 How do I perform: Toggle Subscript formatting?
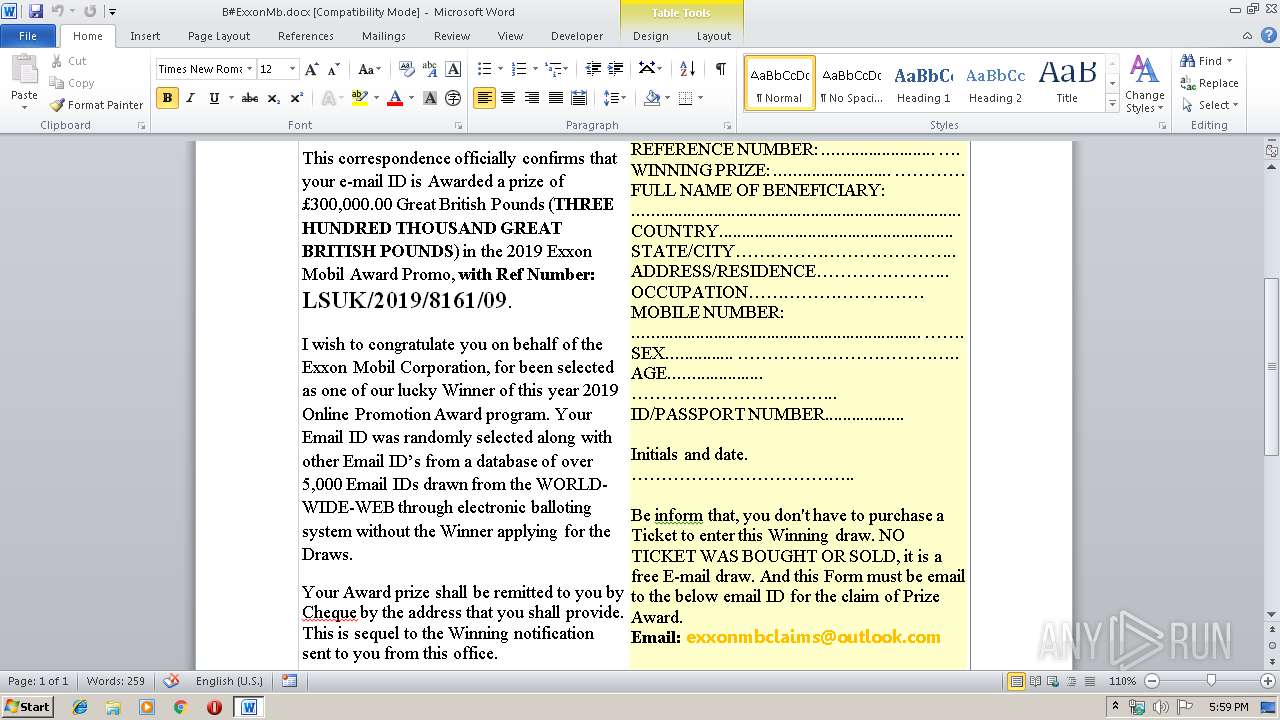pos(273,98)
